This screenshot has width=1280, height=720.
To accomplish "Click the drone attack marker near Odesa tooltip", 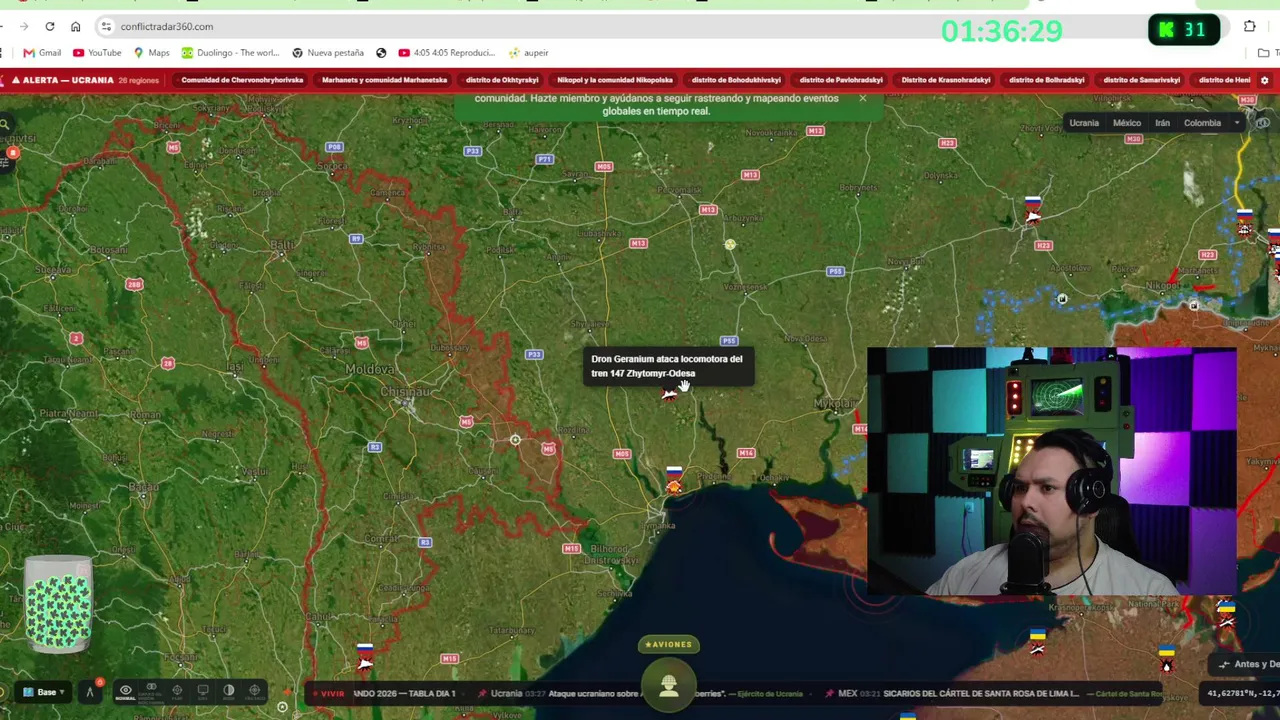I will (669, 394).
